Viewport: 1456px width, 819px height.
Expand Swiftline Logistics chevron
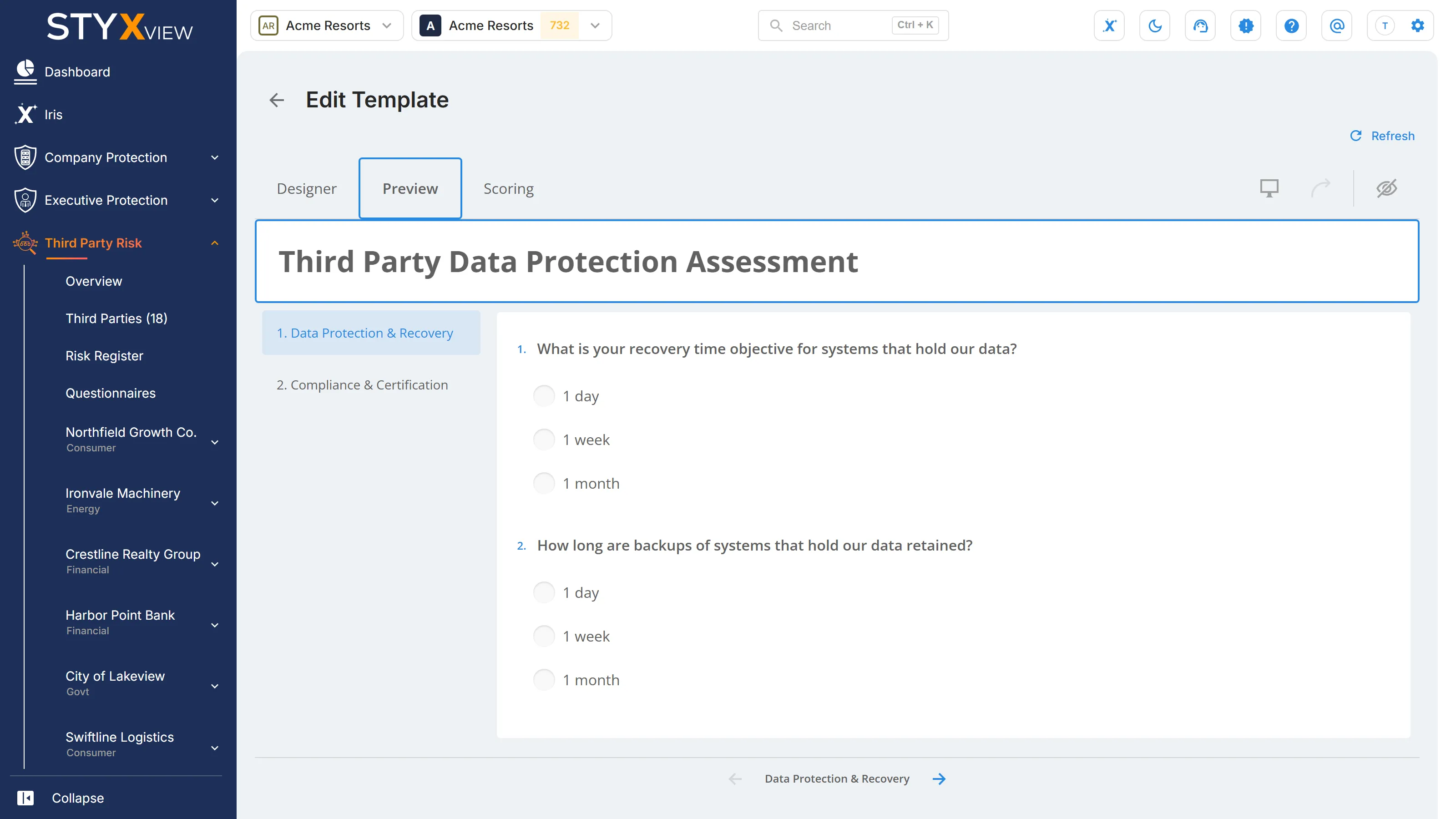pyautogui.click(x=215, y=748)
